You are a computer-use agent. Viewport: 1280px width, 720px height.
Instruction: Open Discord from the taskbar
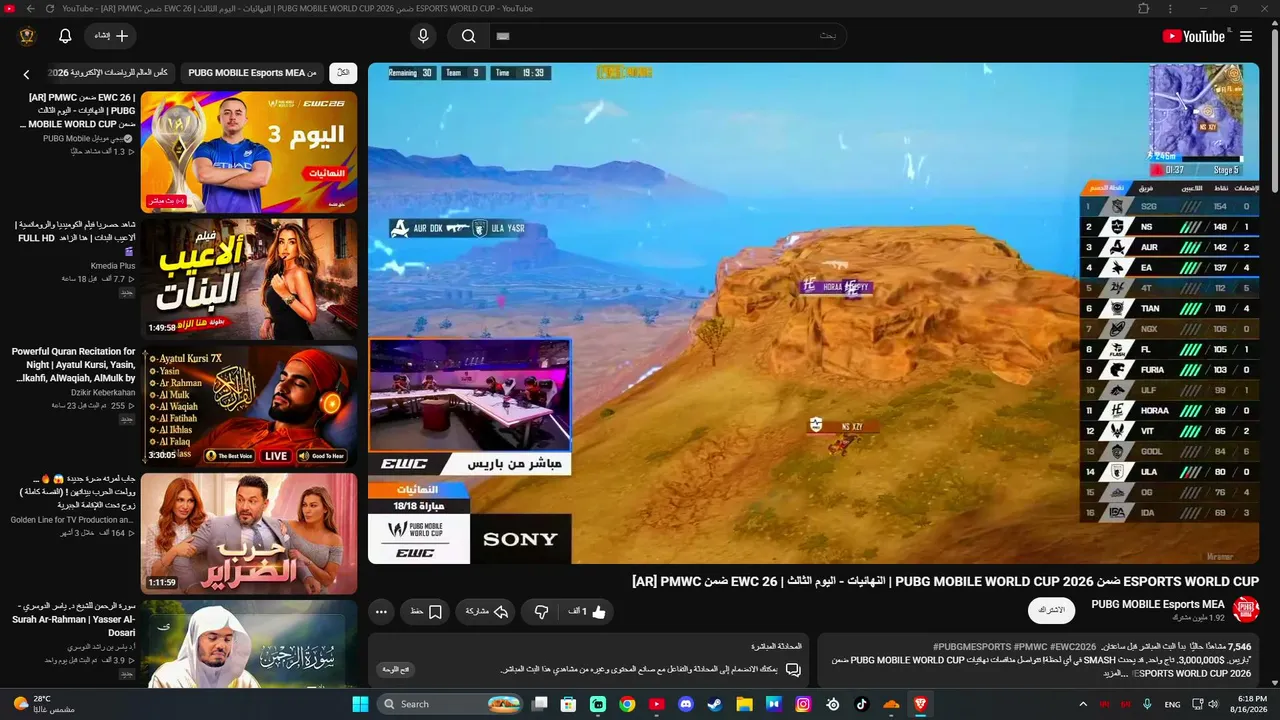point(685,704)
